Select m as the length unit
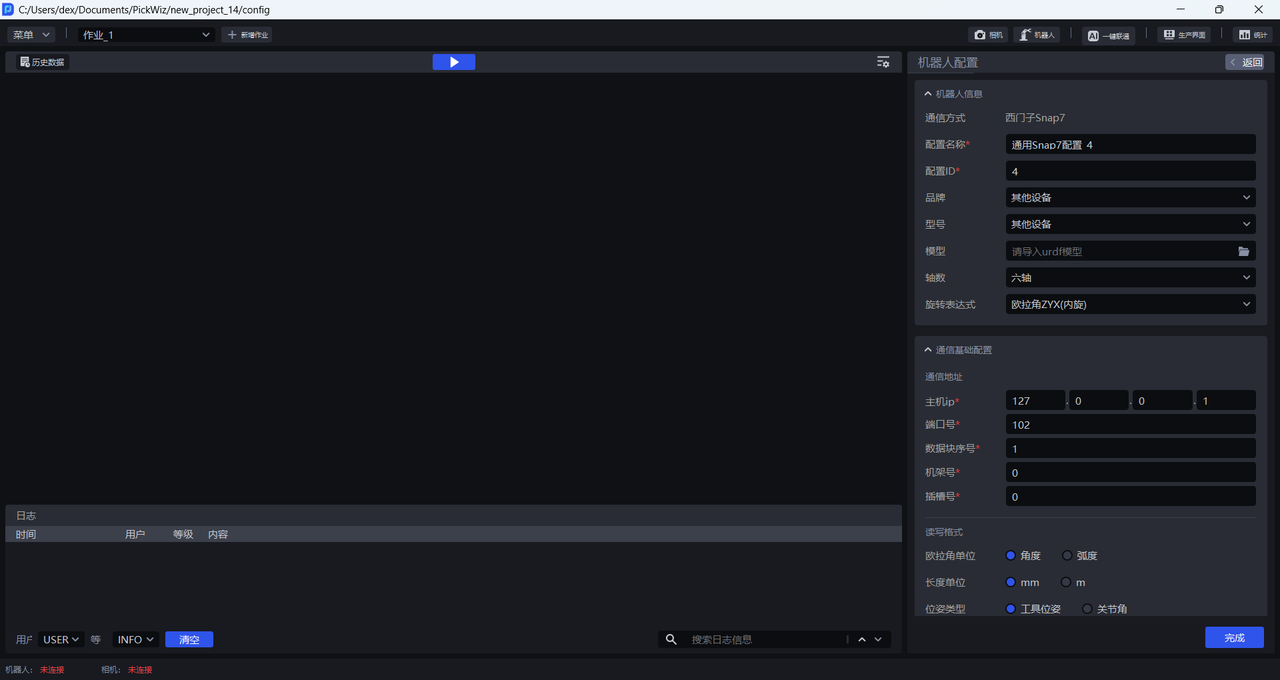Viewport: 1280px width, 680px height. click(x=1066, y=583)
